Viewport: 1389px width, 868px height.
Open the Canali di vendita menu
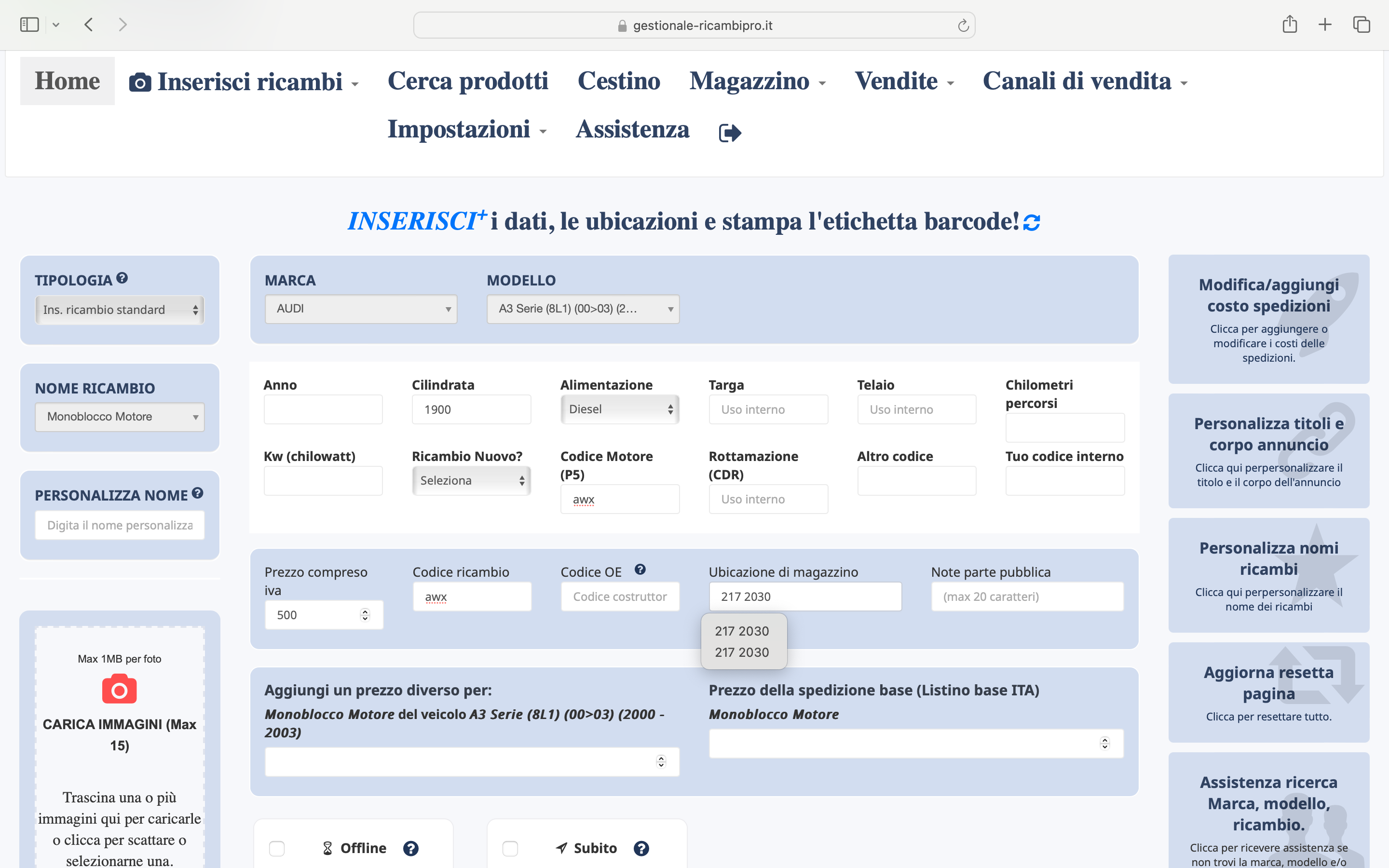point(1085,81)
